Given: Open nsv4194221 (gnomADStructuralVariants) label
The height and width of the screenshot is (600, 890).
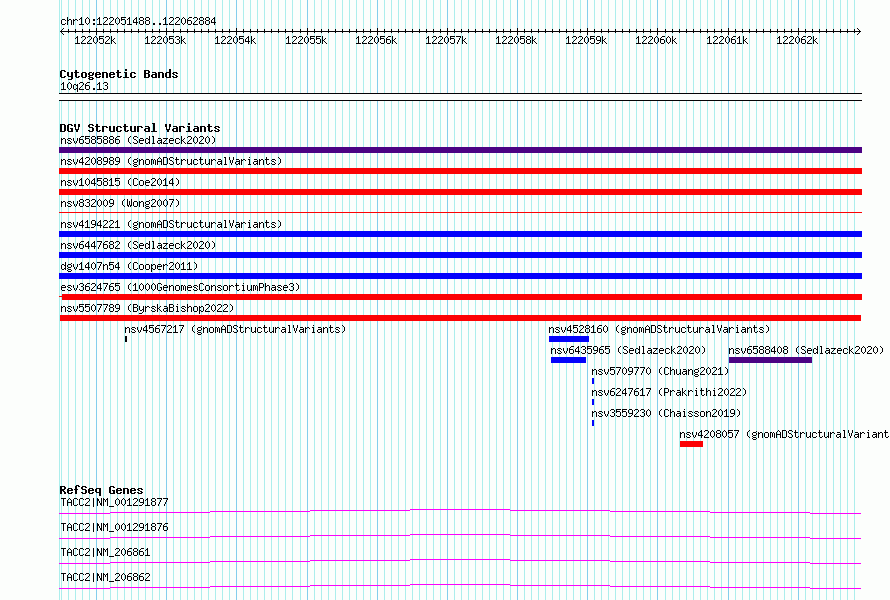Looking at the screenshot, I should pos(171,224).
